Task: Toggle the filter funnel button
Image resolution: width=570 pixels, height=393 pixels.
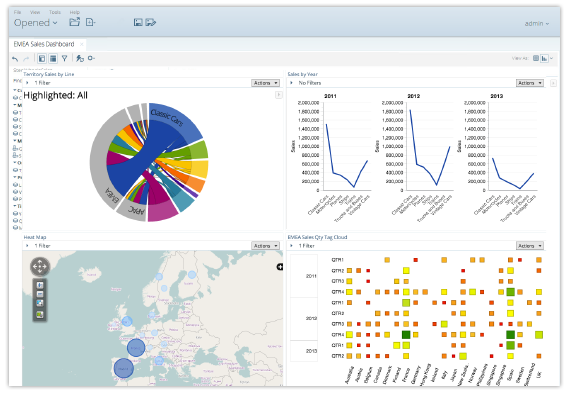Action: coord(64,58)
